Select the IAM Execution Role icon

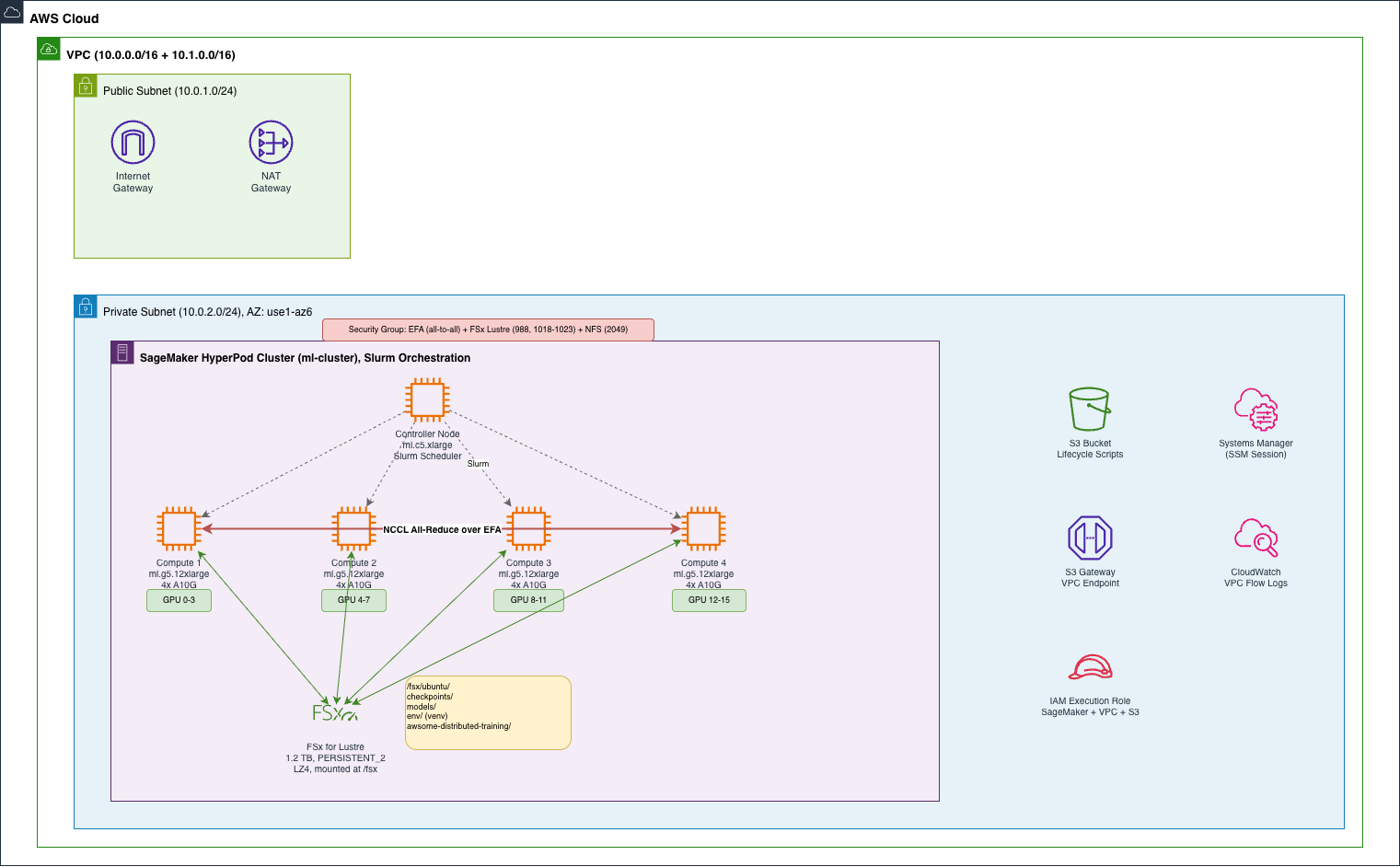coord(1090,667)
